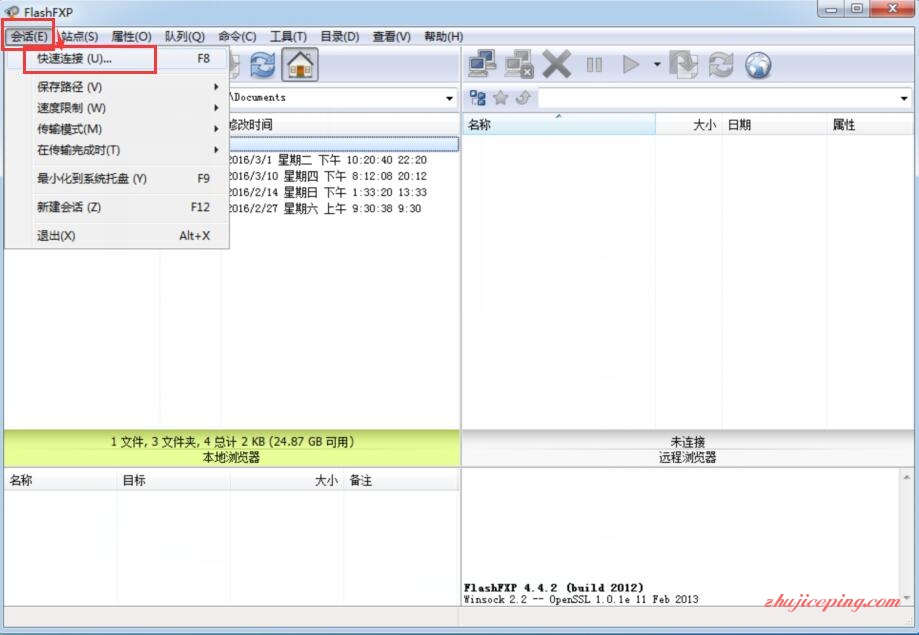Click the 1 文件, 3 文件夹 summary text
The image size is (919, 635).
(233, 442)
